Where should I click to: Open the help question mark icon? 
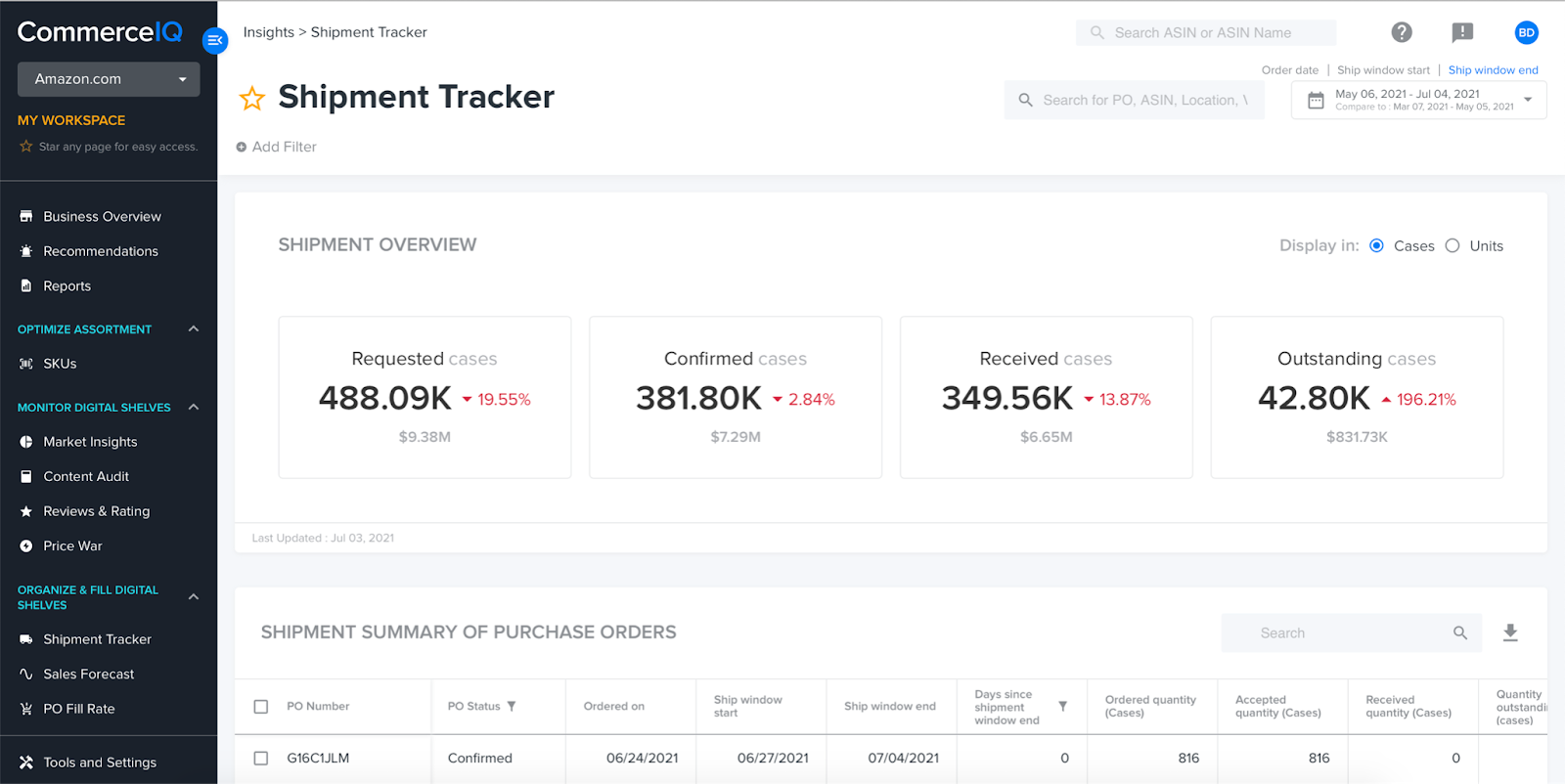point(1402,32)
